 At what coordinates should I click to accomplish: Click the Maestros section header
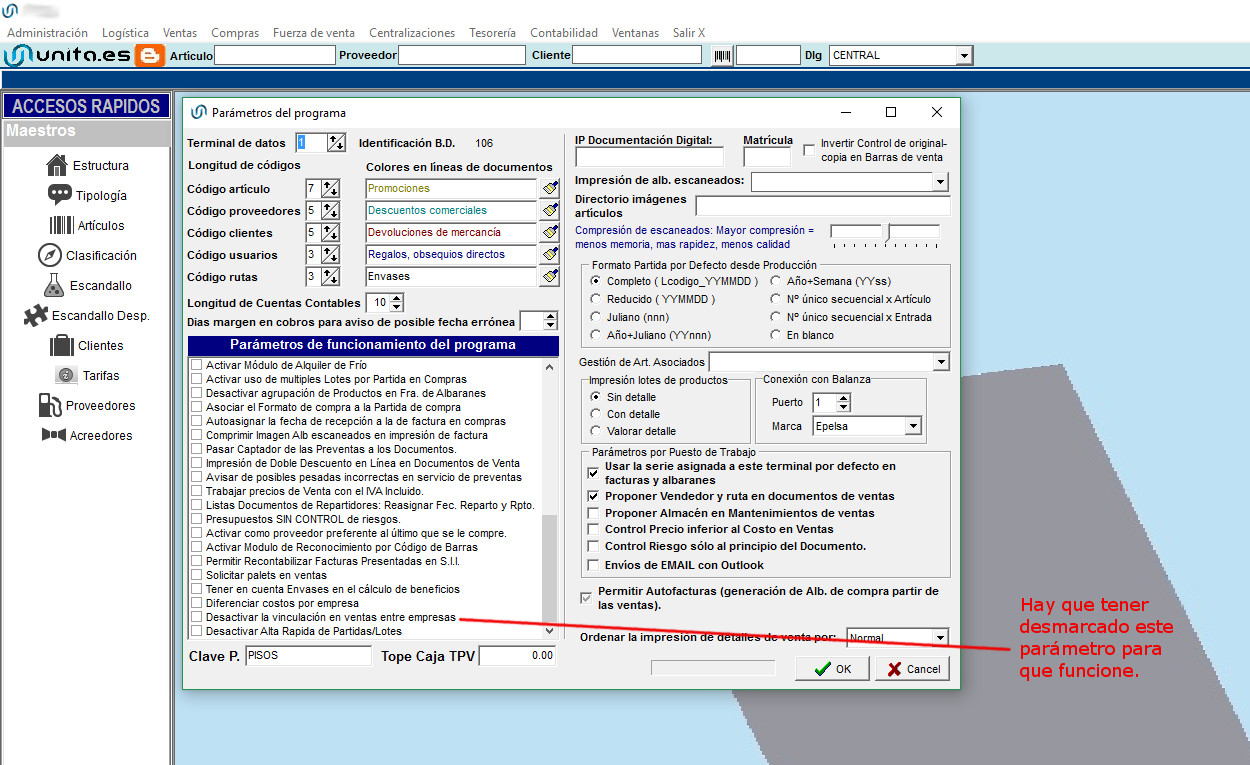[86, 134]
